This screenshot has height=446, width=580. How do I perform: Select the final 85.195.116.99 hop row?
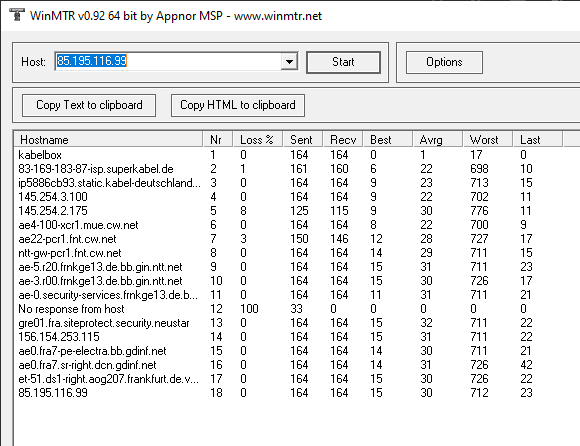290,393
